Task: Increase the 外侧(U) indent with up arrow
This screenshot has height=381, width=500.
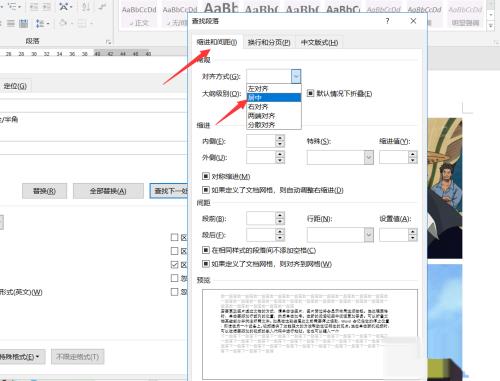Action: pos(280,154)
